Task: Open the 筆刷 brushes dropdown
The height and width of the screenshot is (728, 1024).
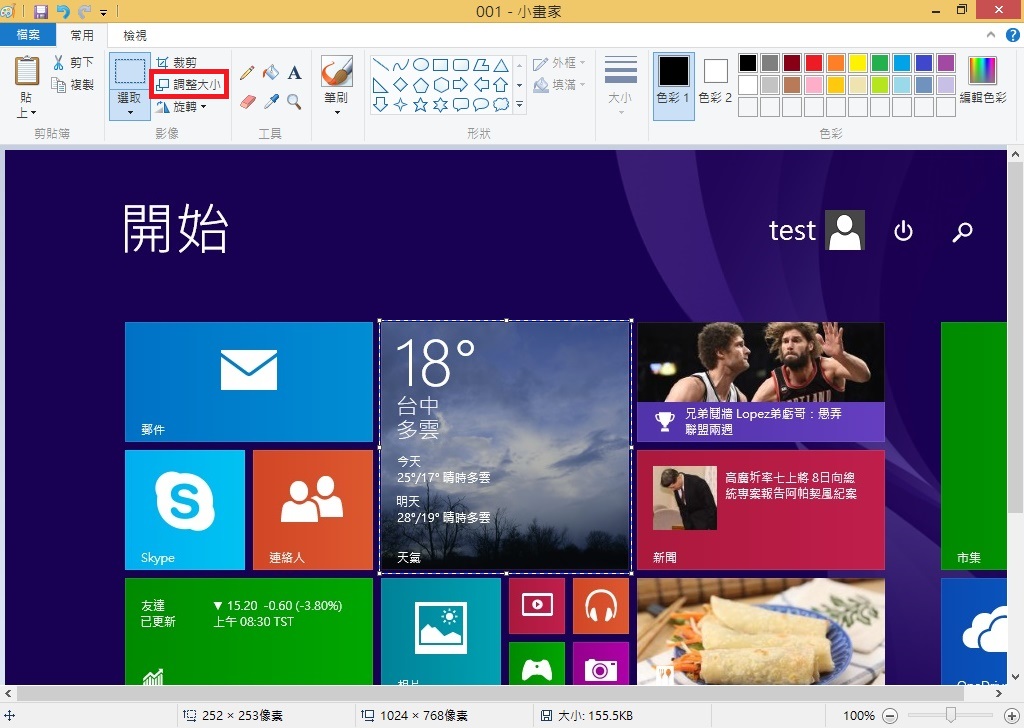Action: pos(336,112)
